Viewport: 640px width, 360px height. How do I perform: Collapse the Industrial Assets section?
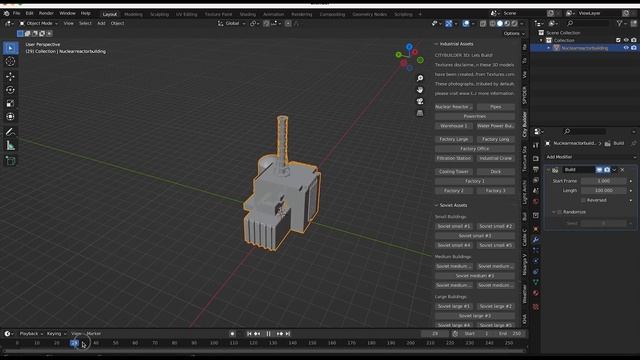point(436,44)
